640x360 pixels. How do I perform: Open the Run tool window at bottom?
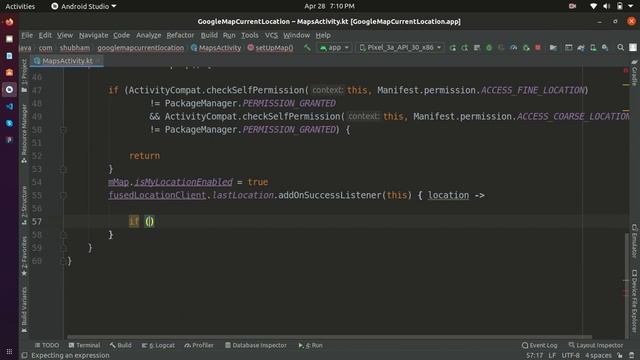[310, 345]
